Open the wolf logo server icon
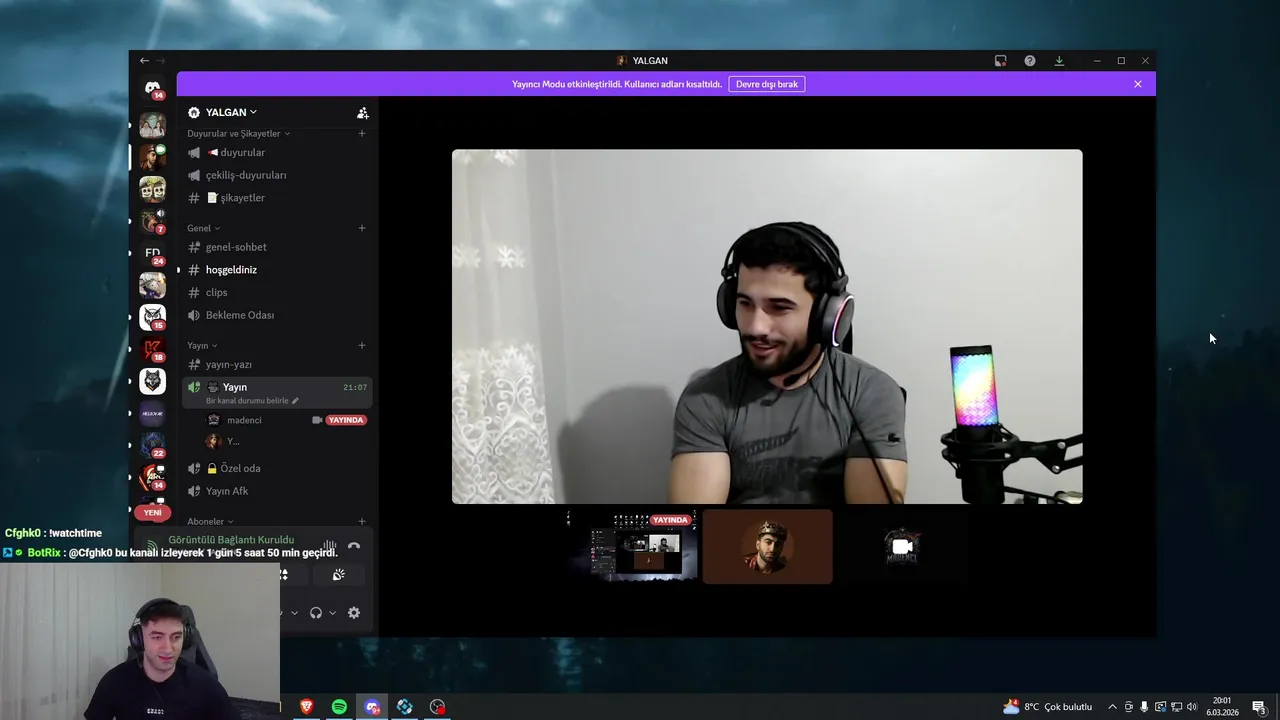1280x720 pixels. pyautogui.click(x=152, y=381)
